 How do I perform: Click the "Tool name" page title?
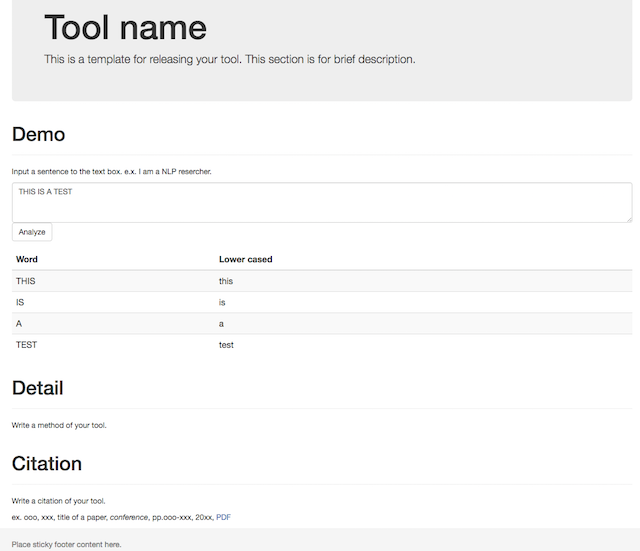point(125,28)
